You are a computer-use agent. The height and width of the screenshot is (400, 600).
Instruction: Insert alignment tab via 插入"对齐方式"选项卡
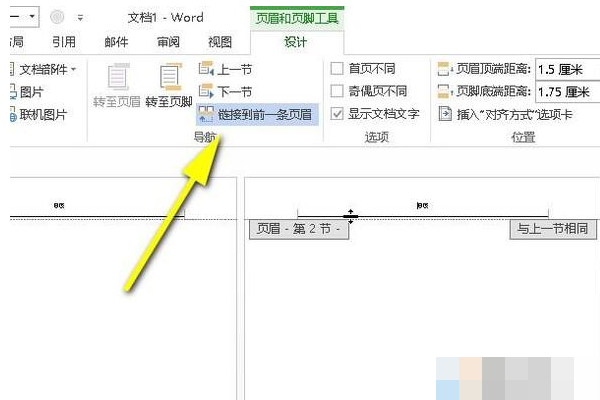pos(505,114)
